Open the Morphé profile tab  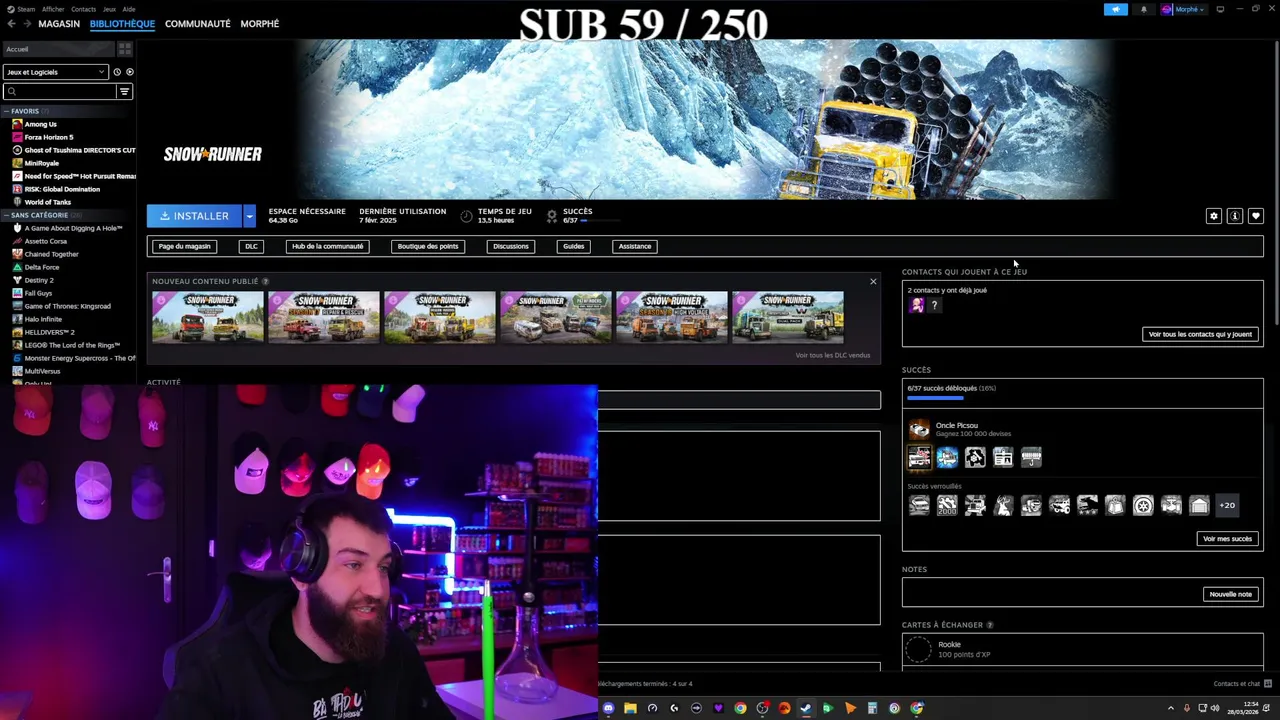260,23
